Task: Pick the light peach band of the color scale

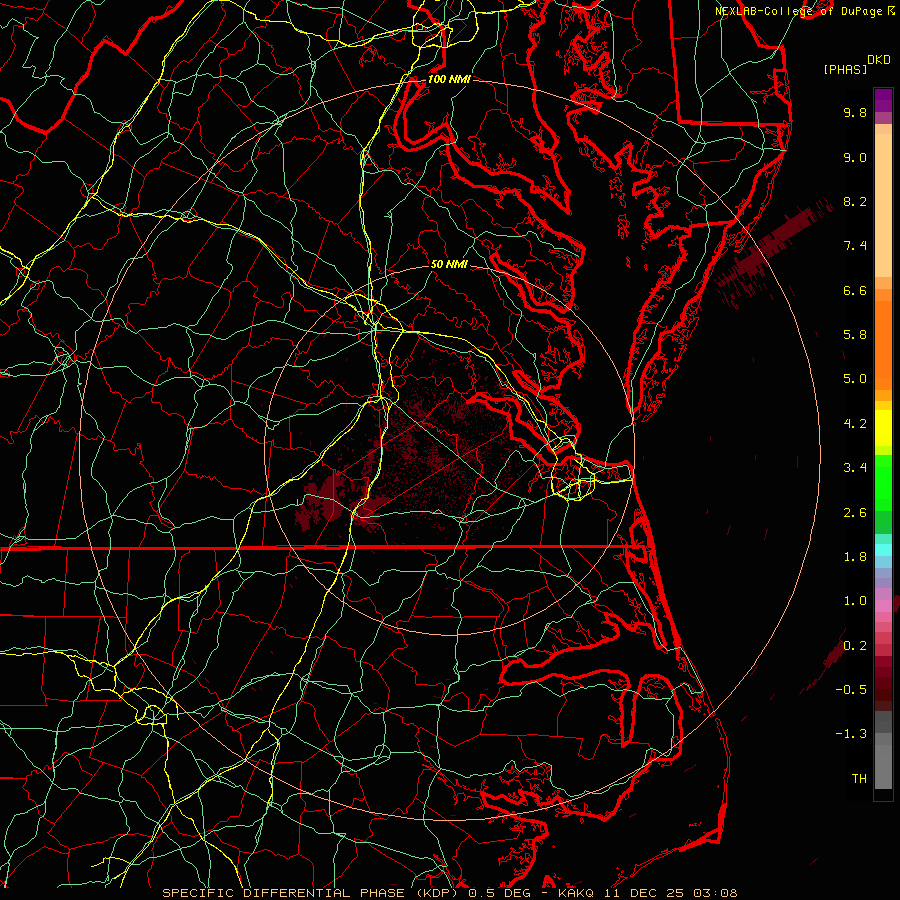Action: click(883, 205)
